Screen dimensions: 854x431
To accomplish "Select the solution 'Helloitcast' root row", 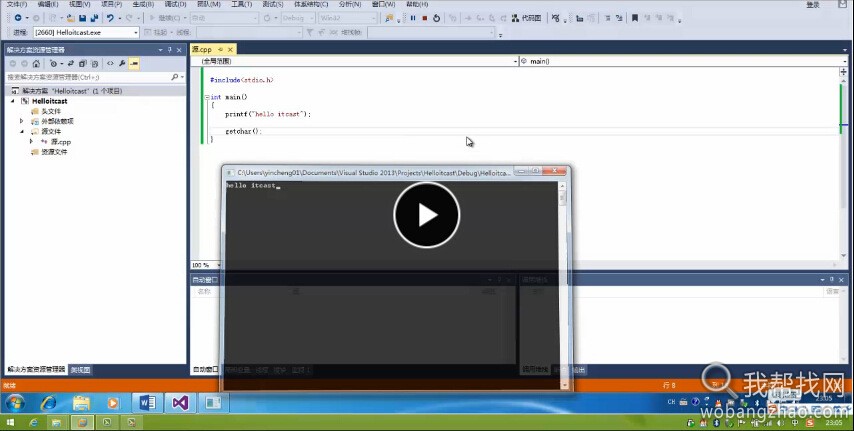I will tap(95, 91).
